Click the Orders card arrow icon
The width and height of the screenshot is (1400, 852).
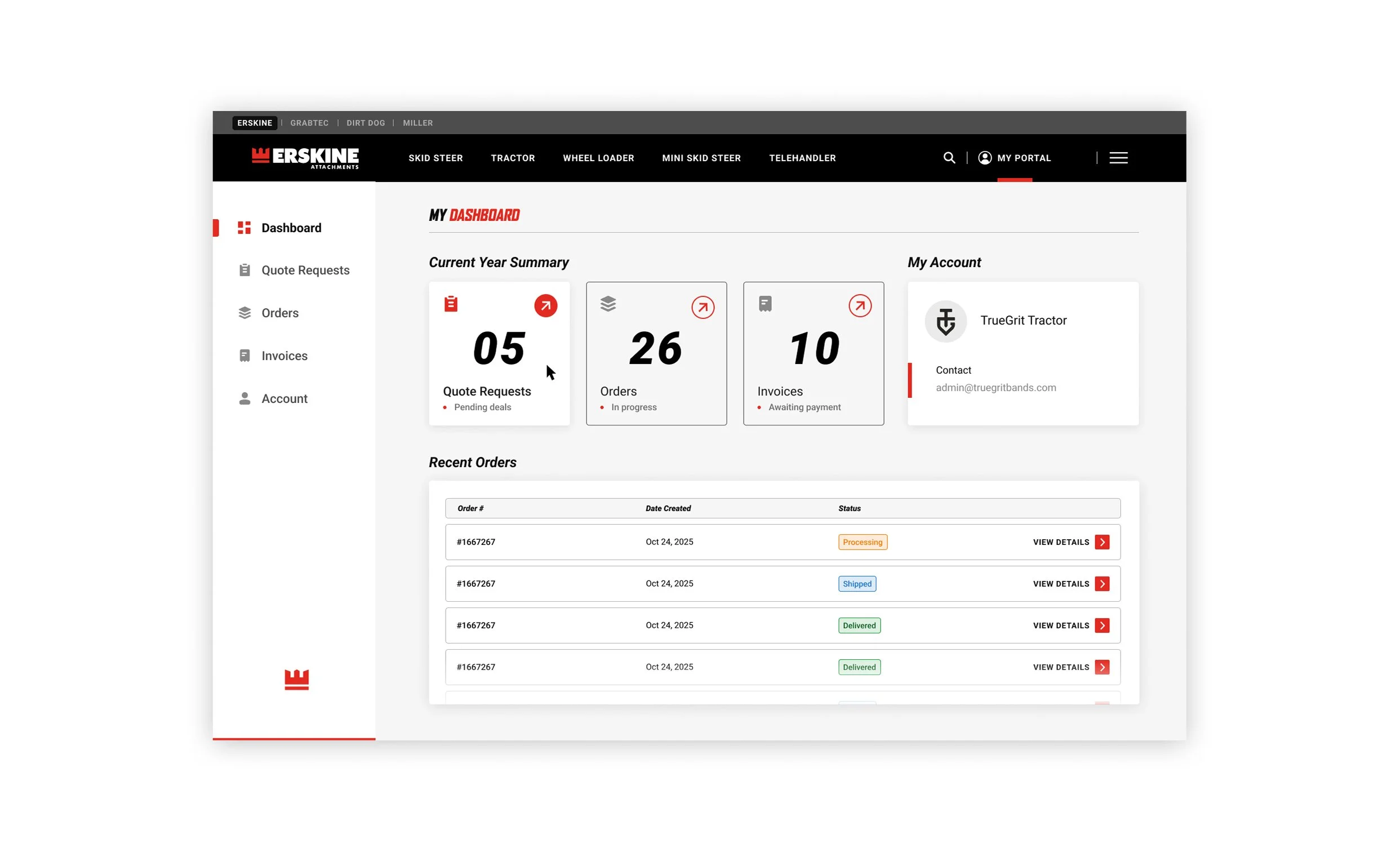point(703,307)
